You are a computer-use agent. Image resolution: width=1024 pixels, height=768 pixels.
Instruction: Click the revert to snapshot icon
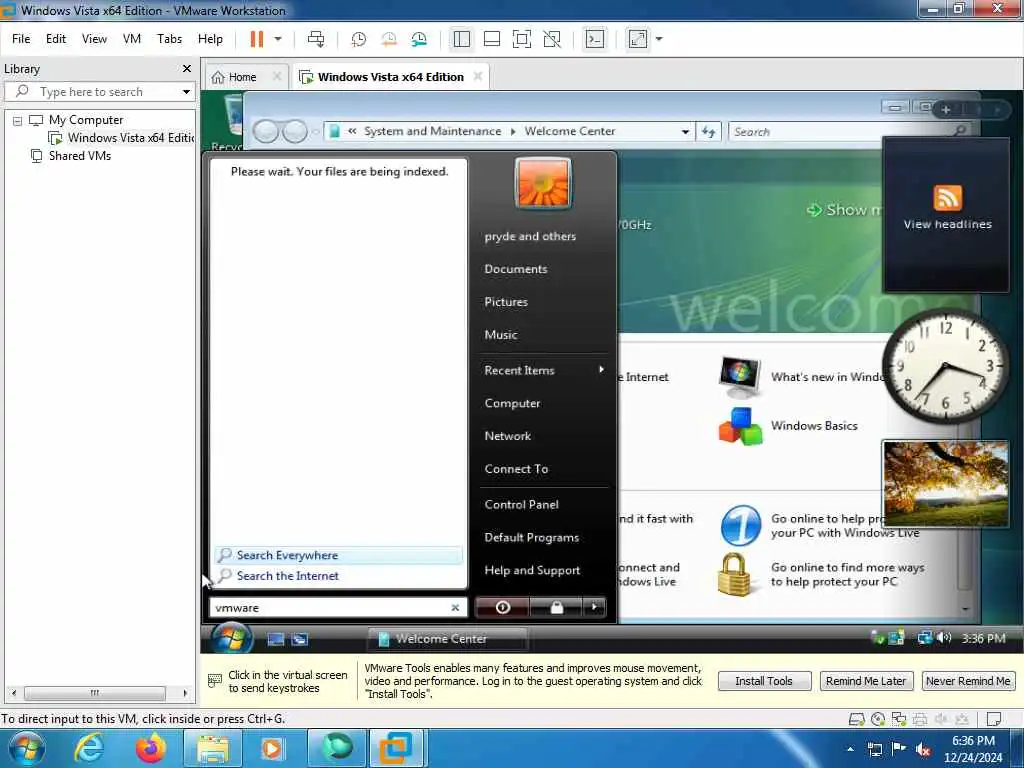coord(389,39)
